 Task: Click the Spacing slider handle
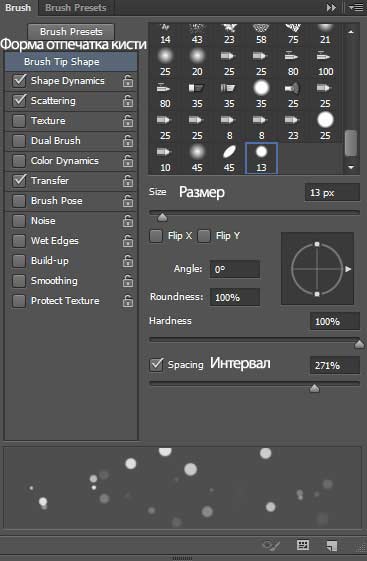pyautogui.click(x=314, y=388)
